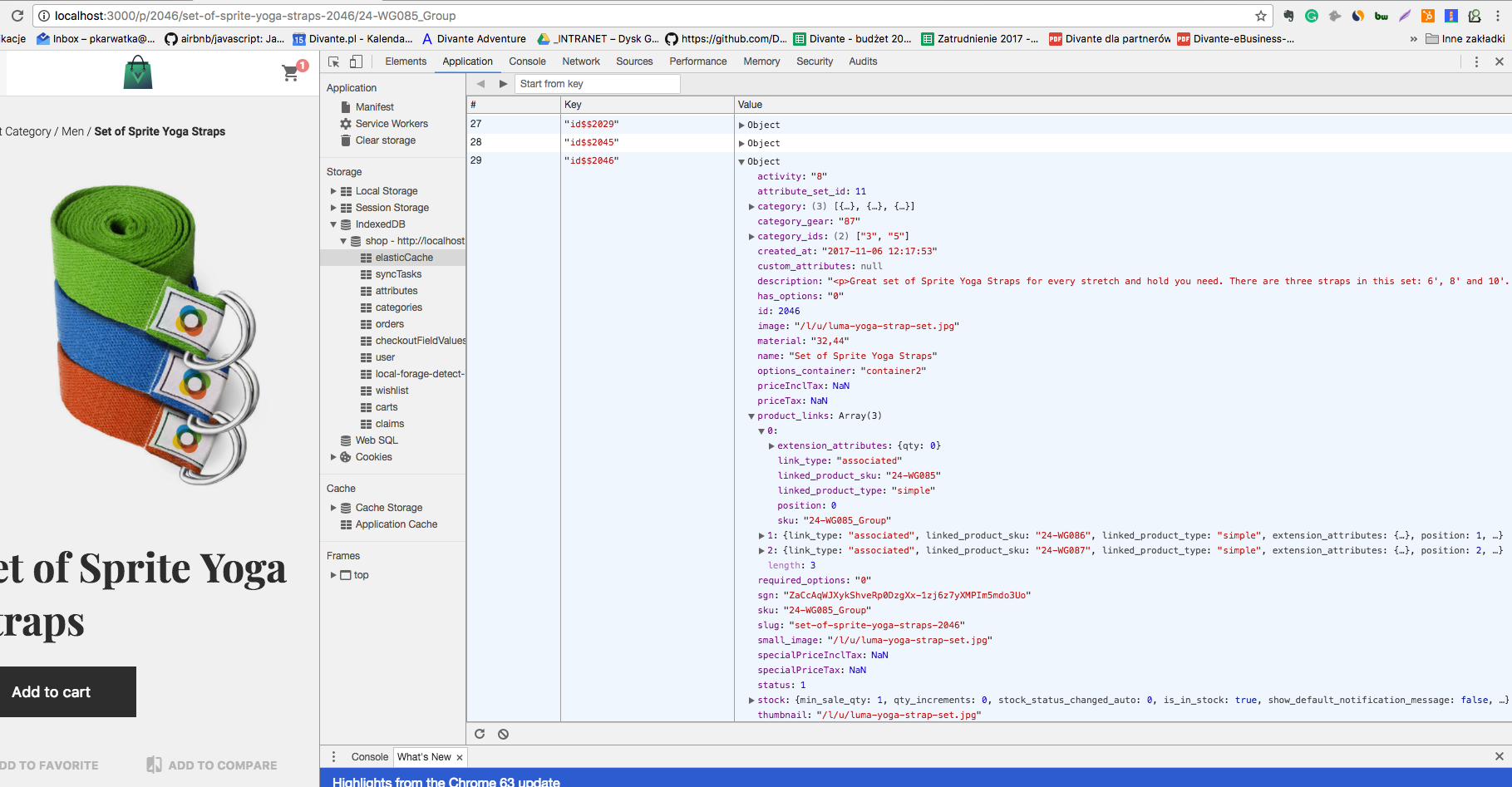Select the inspect element tool
Screen dimensions: 1512x787
[332, 61]
